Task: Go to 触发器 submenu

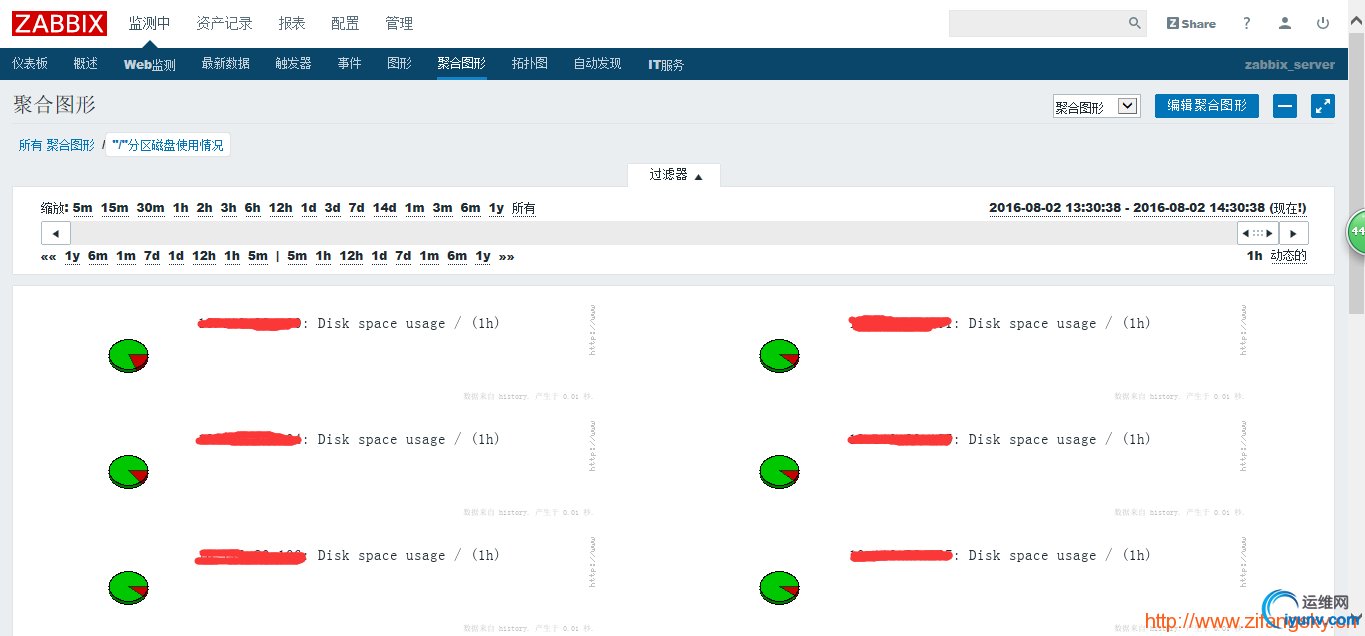Action: coord(294,64)
